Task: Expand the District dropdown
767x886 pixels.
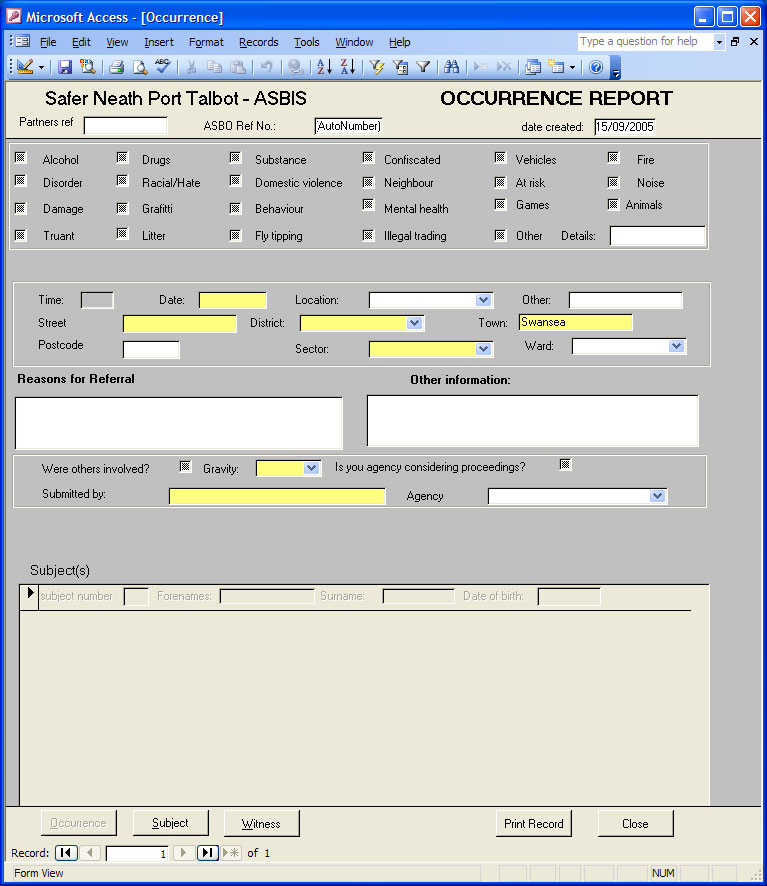Action: (x=414, y=323)
